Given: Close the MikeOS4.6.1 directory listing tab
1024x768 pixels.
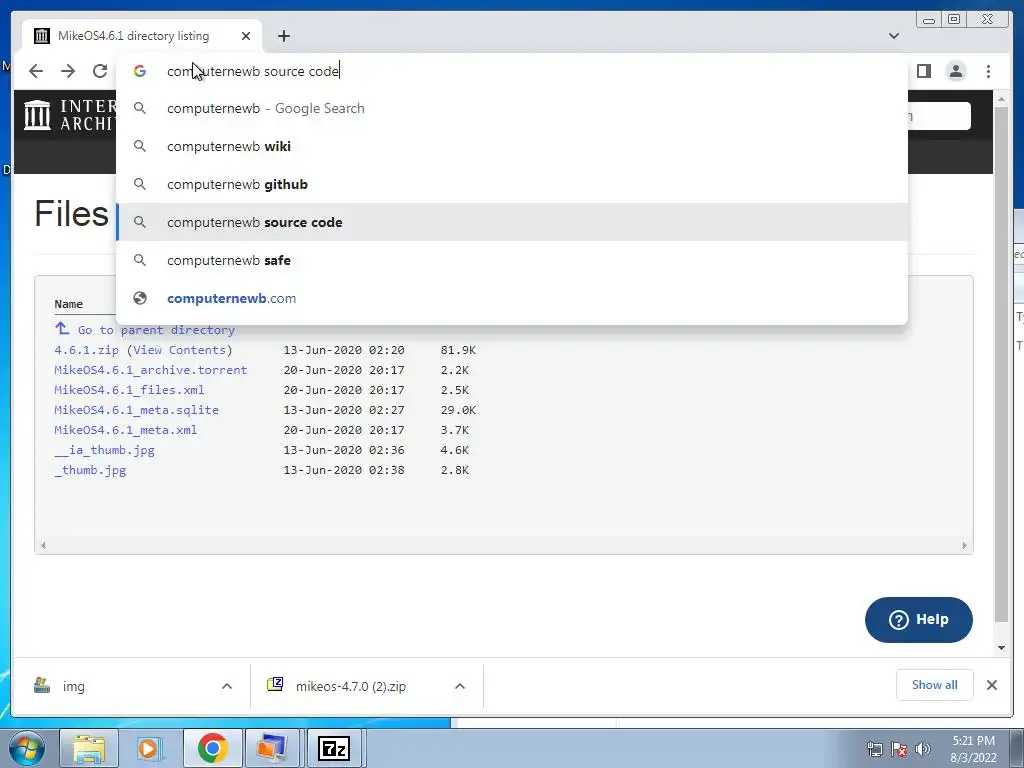Looking at the screenshot, I should point(246,36).
